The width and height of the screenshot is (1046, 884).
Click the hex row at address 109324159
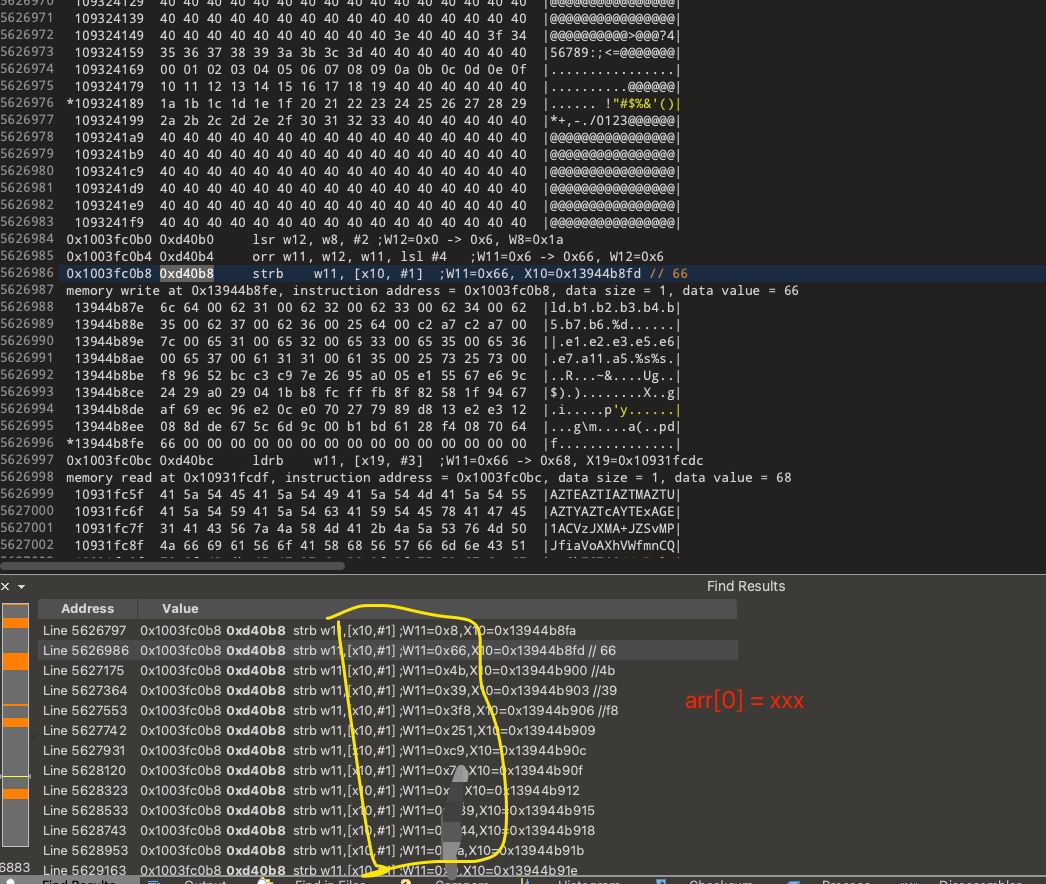(378, 52)
